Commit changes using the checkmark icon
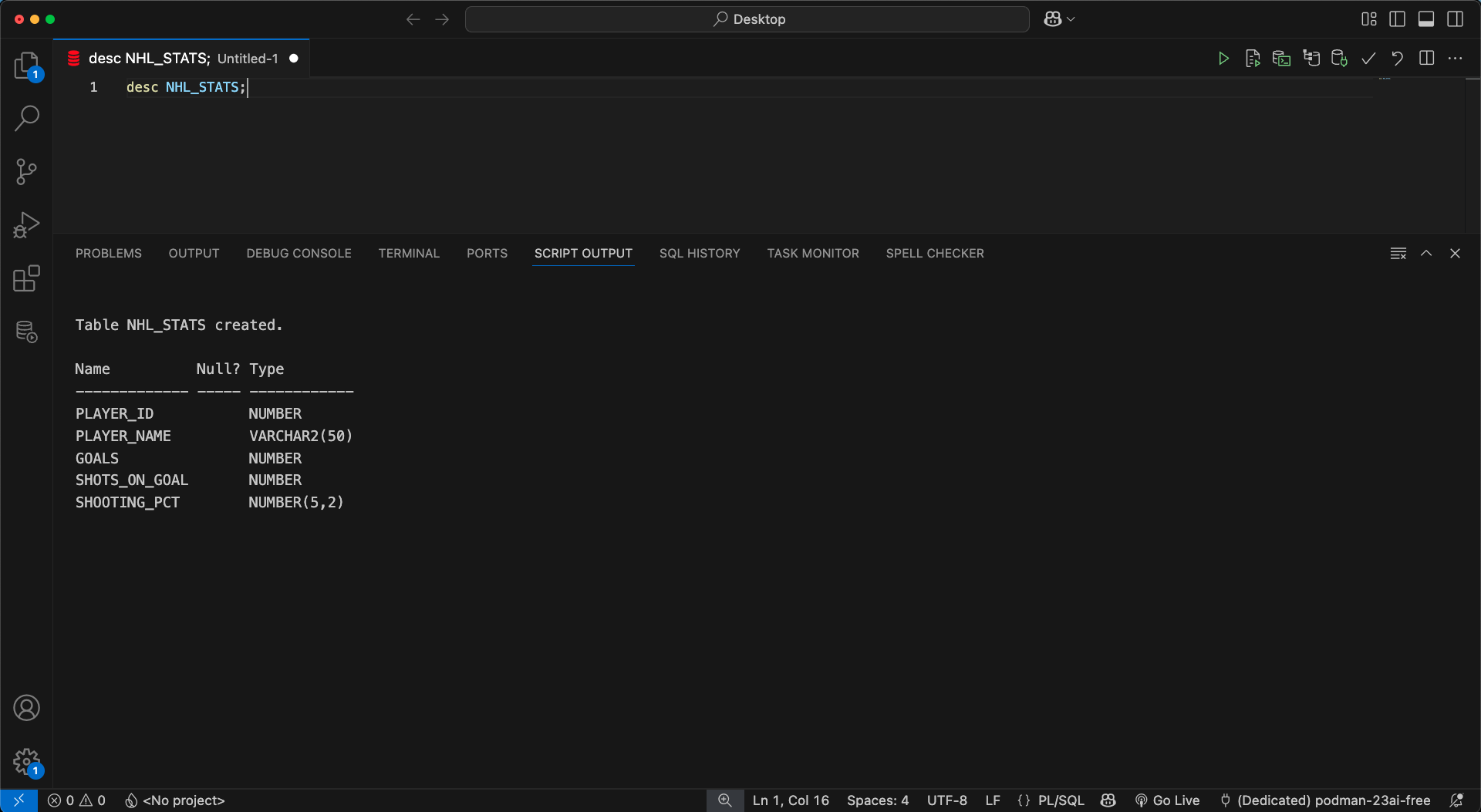1481x812 pixels. click(1368, 59)
